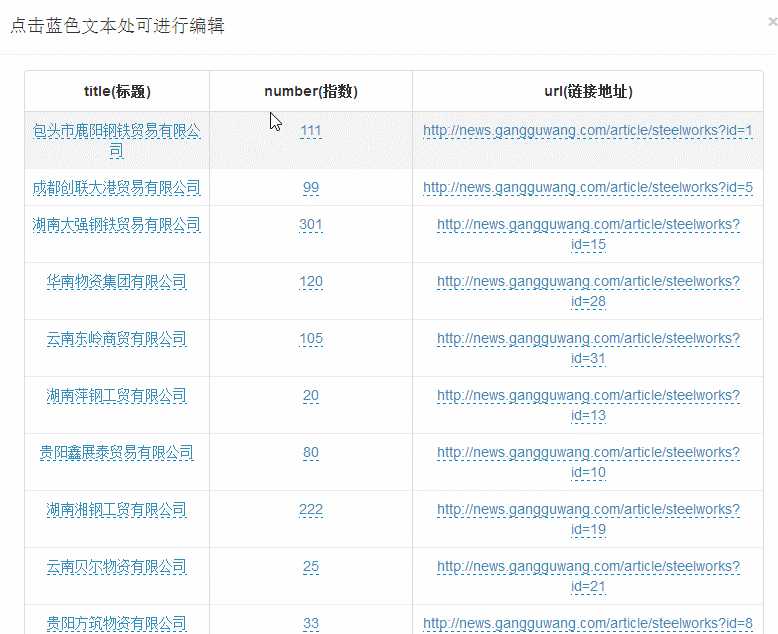Edit the number value 105
This screenshot has width=778, height=634.
pyautogui.click(x=311, y=339)
